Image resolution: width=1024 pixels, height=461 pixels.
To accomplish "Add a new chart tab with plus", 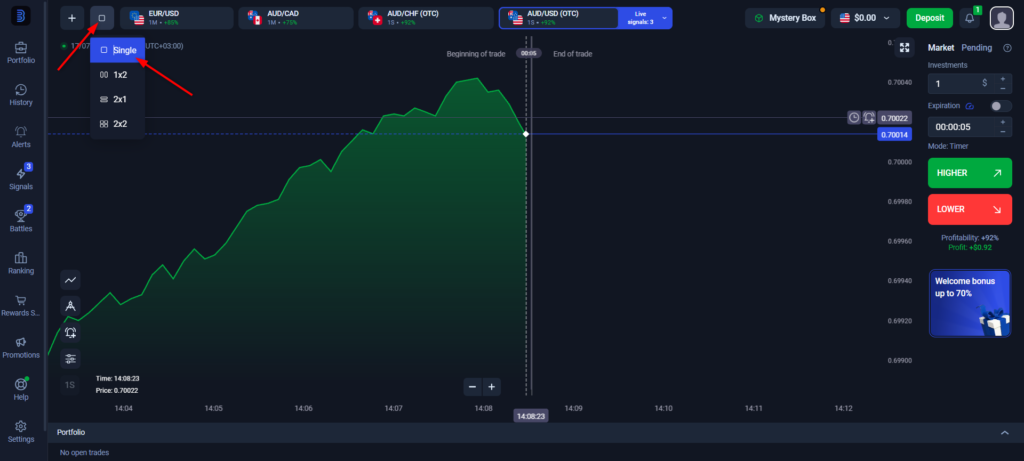I will (x=72, y=18).
